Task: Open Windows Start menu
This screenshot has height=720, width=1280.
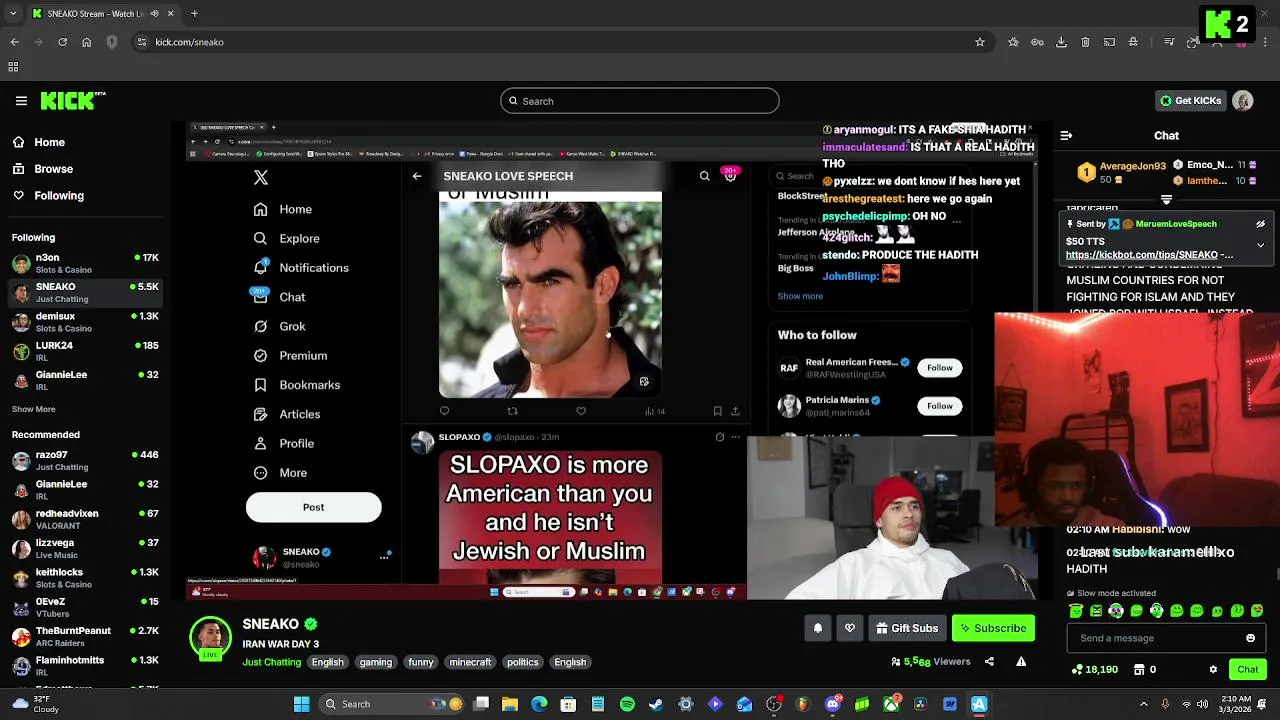Action: click(x=301, y=704)
